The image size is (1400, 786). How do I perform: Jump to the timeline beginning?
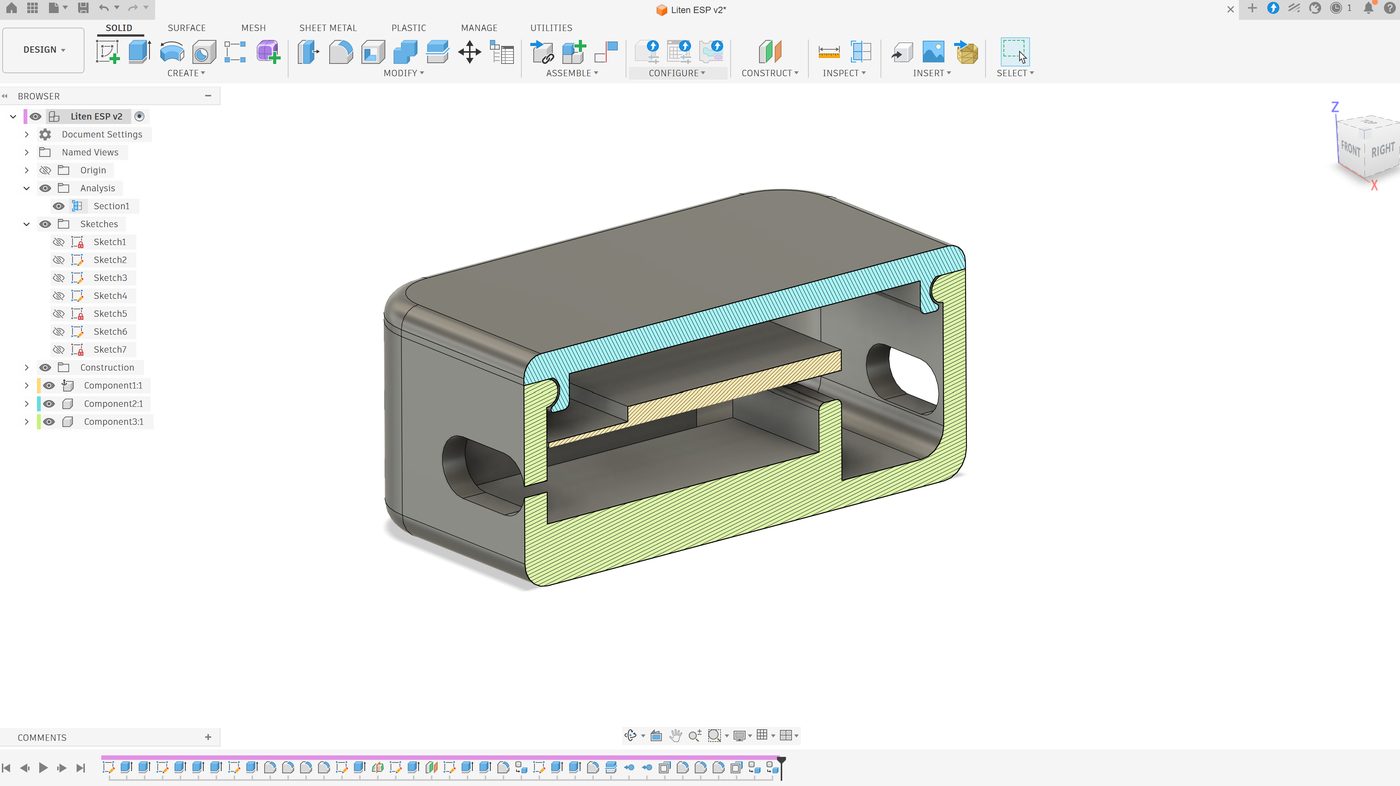tap(6, 768)
